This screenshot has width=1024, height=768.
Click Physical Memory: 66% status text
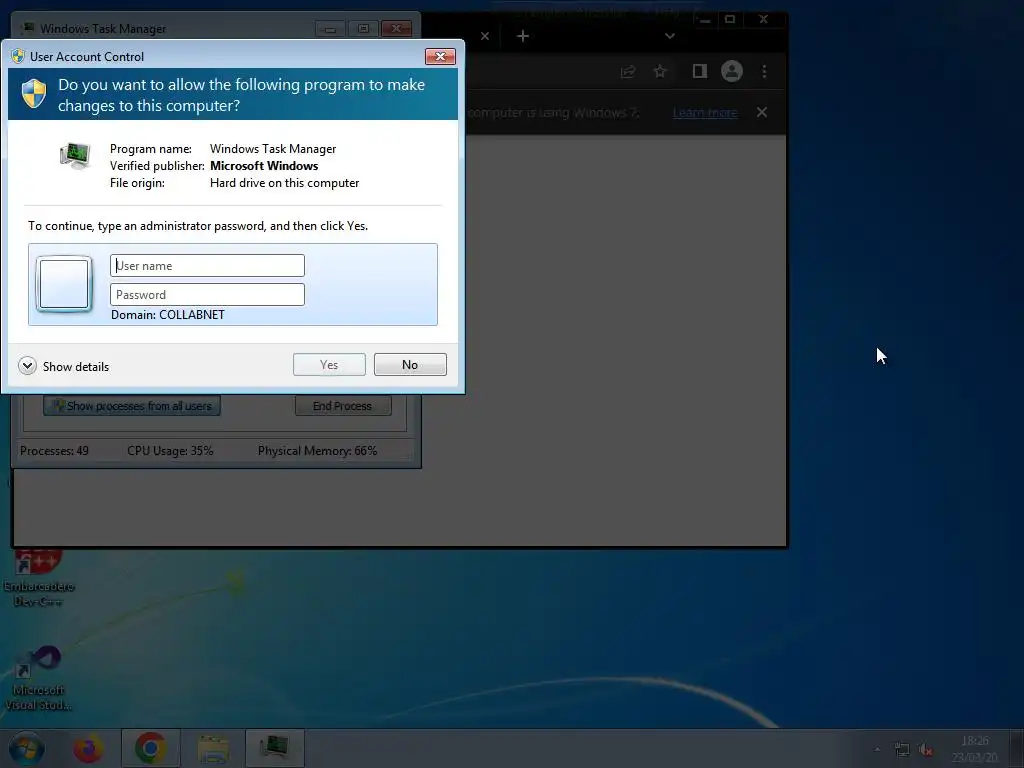[317, 451]
